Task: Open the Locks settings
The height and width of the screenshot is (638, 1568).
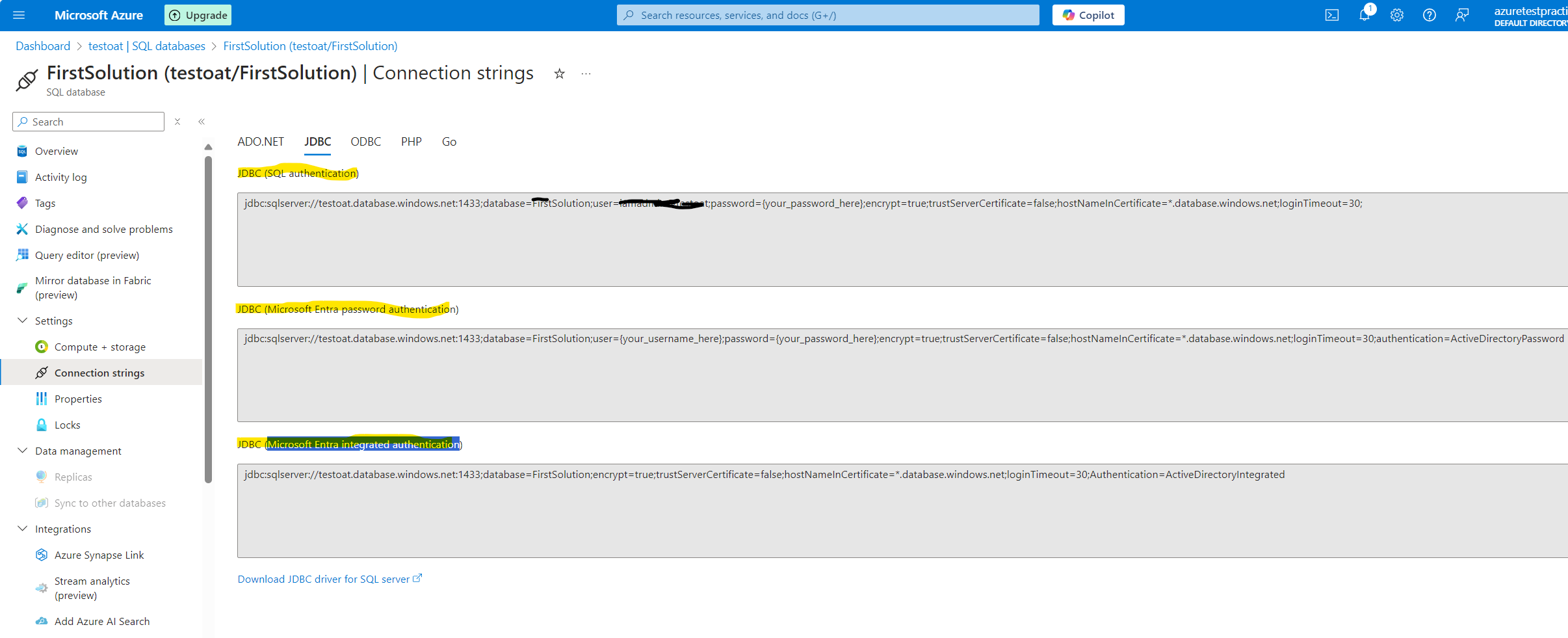Action: [67, 424]
